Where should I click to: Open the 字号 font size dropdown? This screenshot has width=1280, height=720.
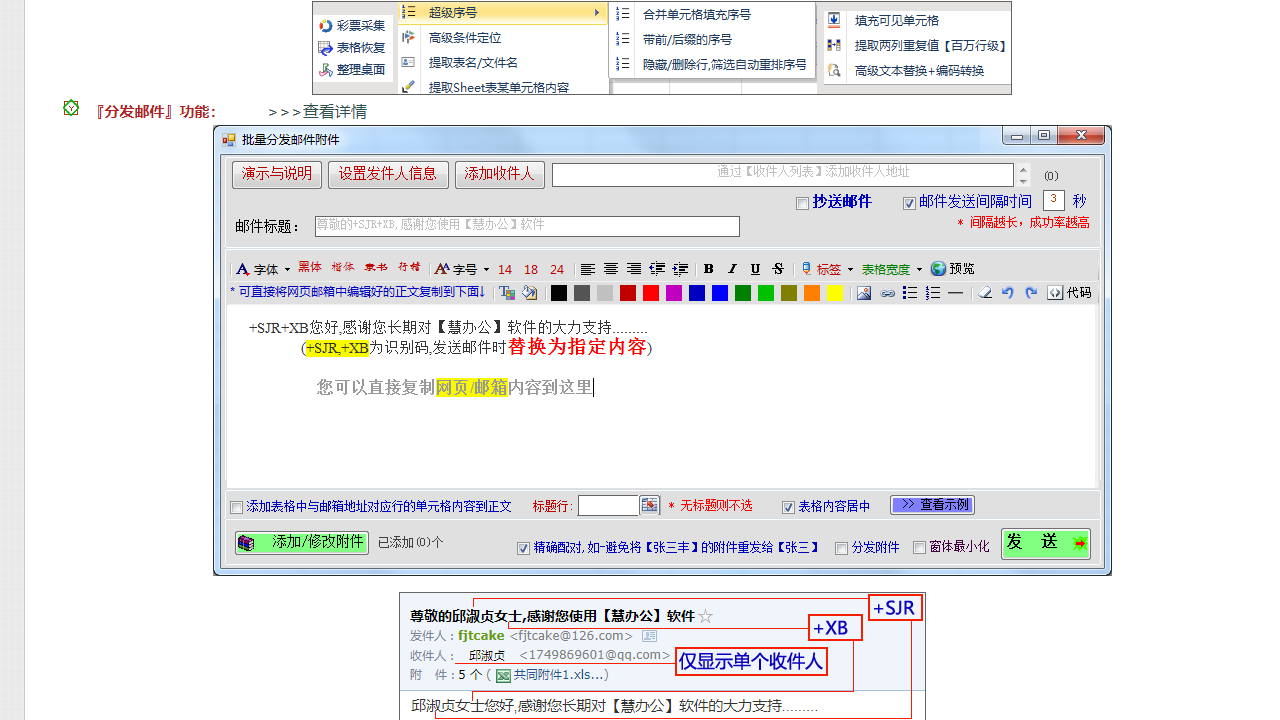461,268
